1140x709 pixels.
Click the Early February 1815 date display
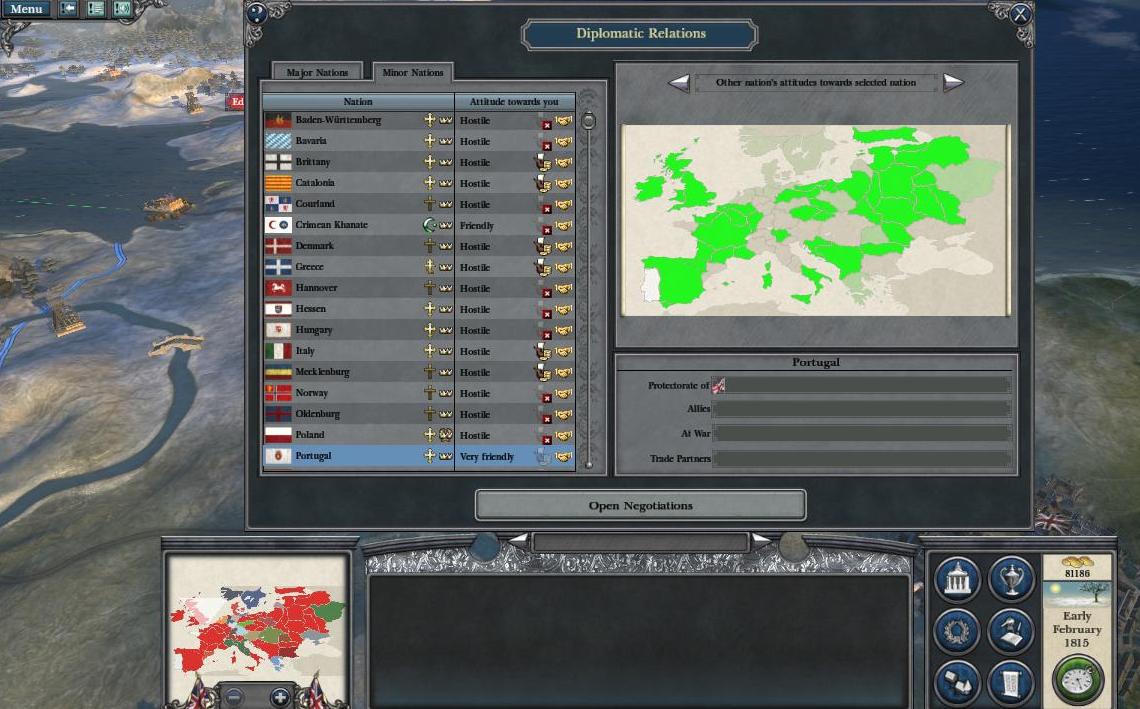[x=1077, y=629]
